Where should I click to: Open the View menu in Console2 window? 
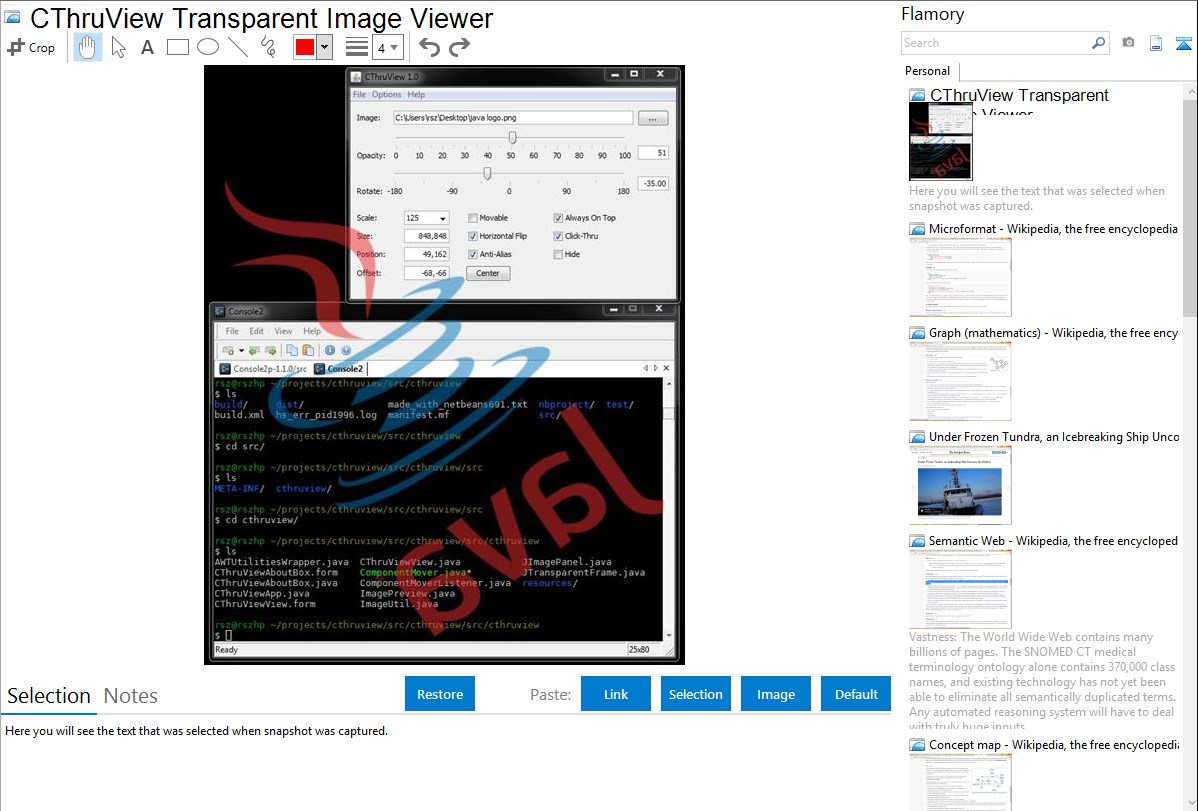pos(283,331)
